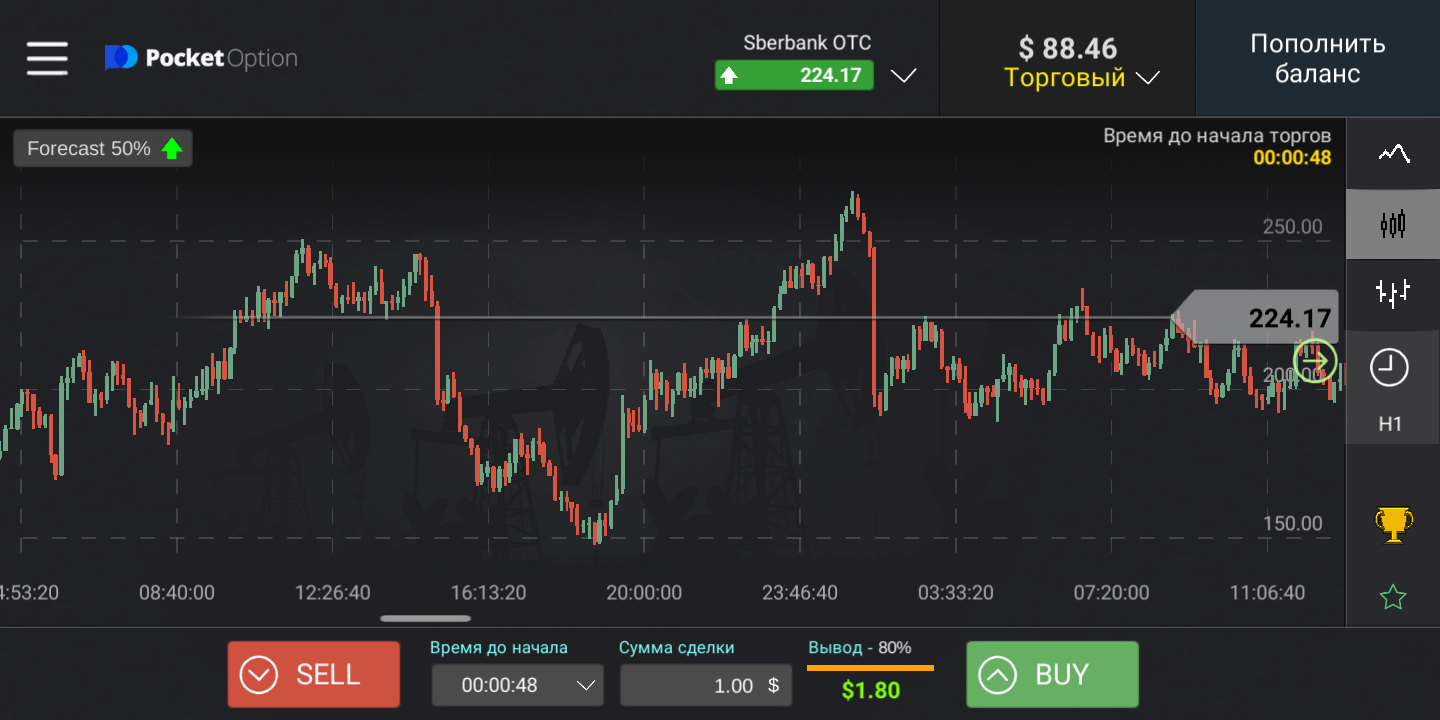The height and width of the screenshot is (720, 1440).
Task: Click the green favorites star icon
Action: pos(1392,597)
